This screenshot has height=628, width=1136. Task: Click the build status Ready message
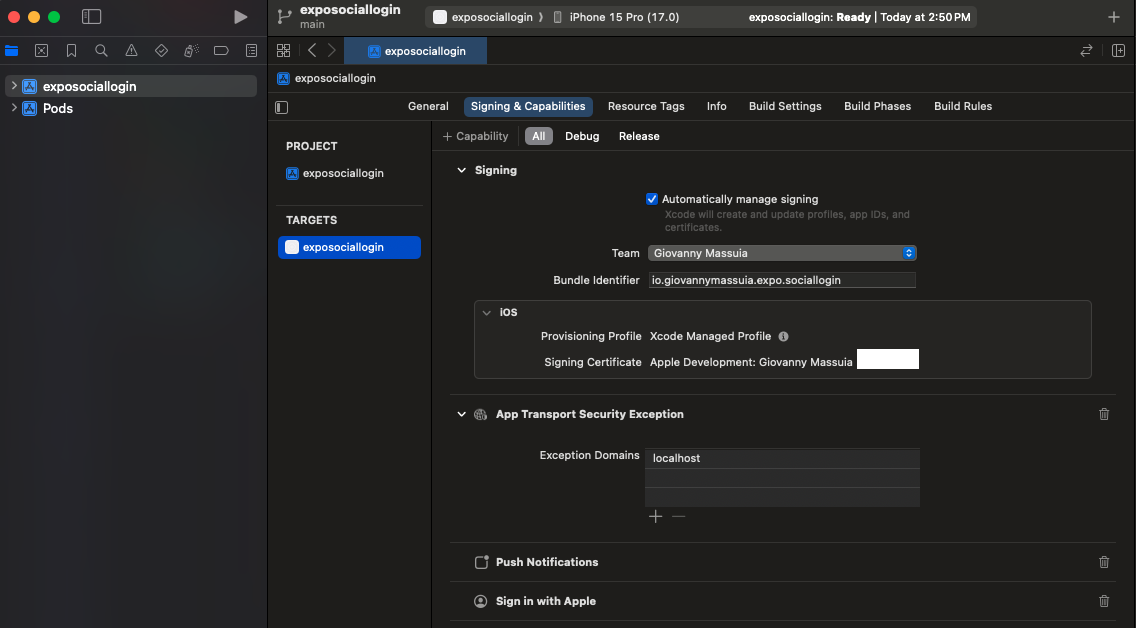click(x=859, y=17)
